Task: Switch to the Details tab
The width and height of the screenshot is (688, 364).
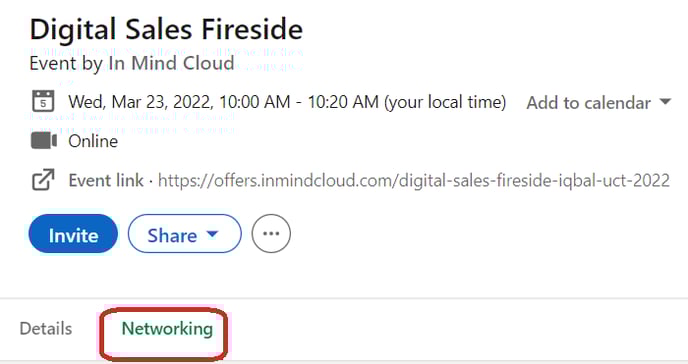Action: point(46,328)
